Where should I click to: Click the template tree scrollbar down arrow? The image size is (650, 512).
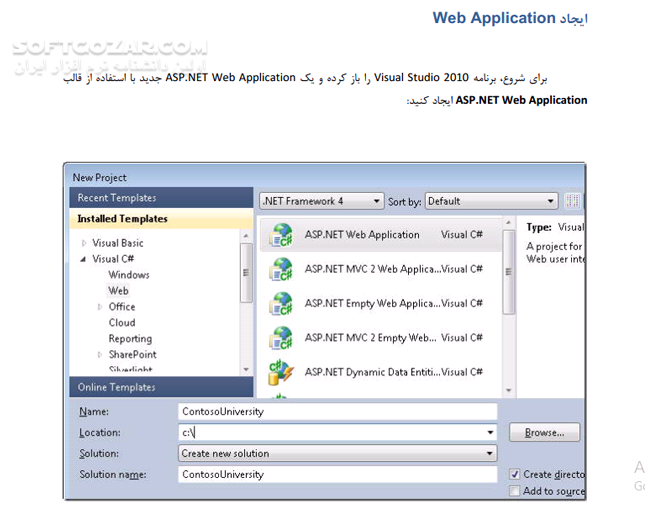tap(246, 369)
